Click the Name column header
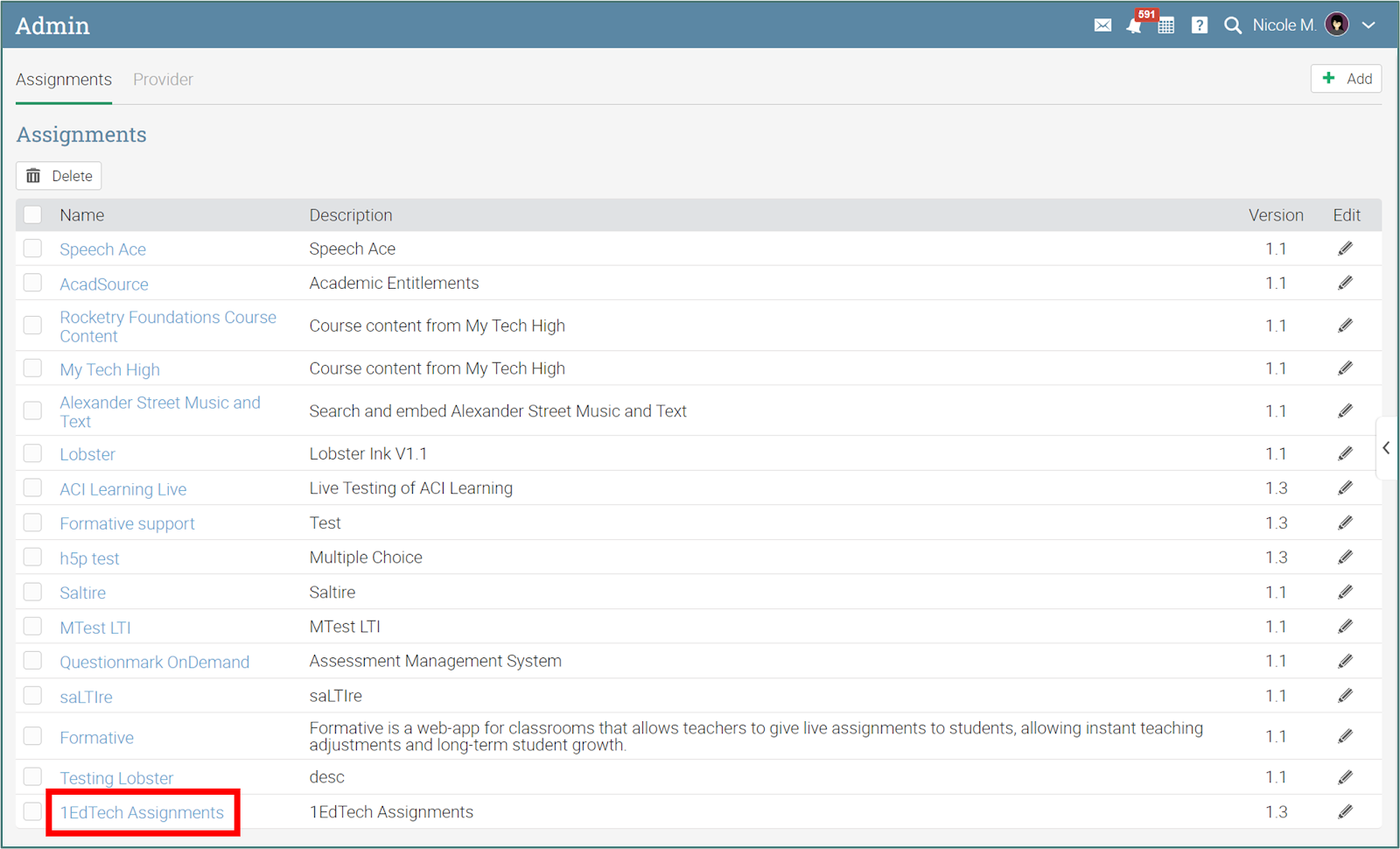This screenshot has width=1400, height=849. pyautogui.click(x=82, y=215)
